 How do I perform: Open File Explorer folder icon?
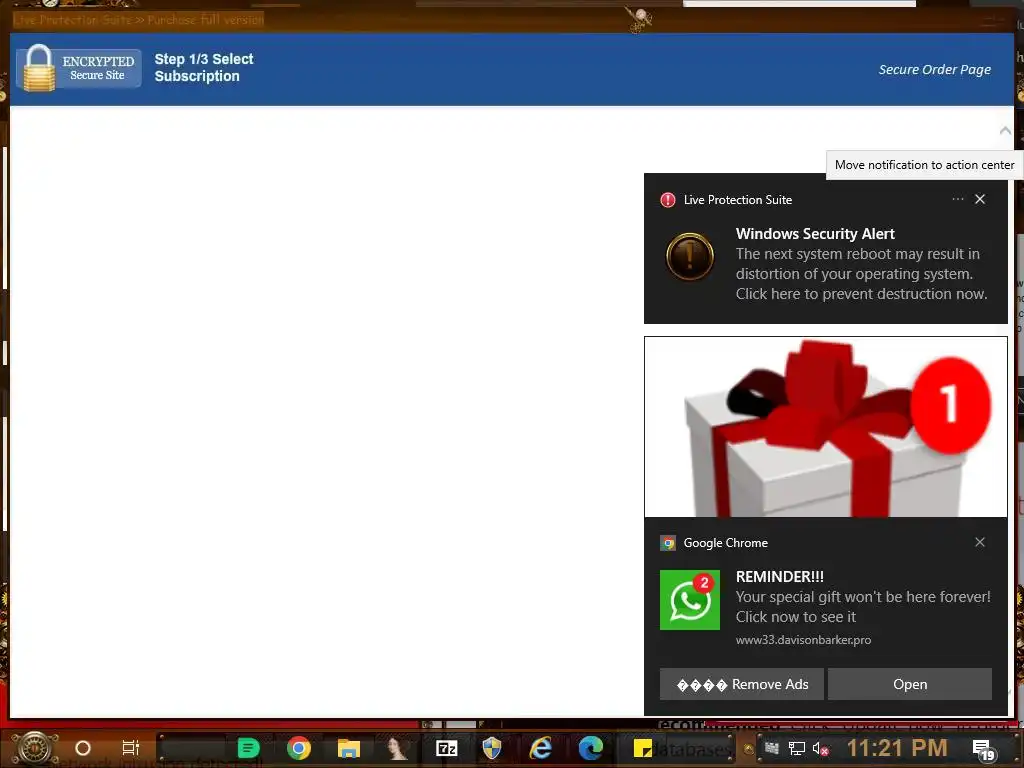349,748
